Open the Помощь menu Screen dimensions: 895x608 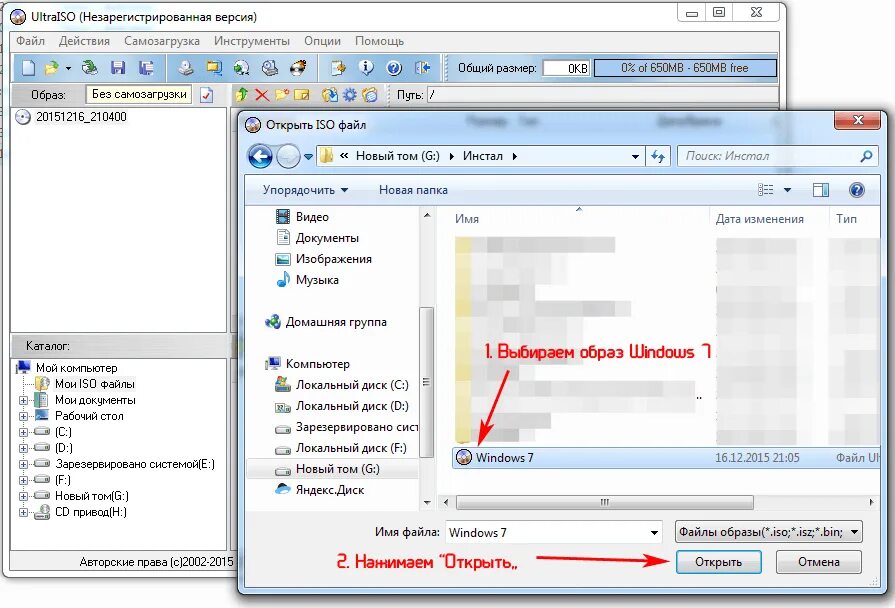point(380,41)
